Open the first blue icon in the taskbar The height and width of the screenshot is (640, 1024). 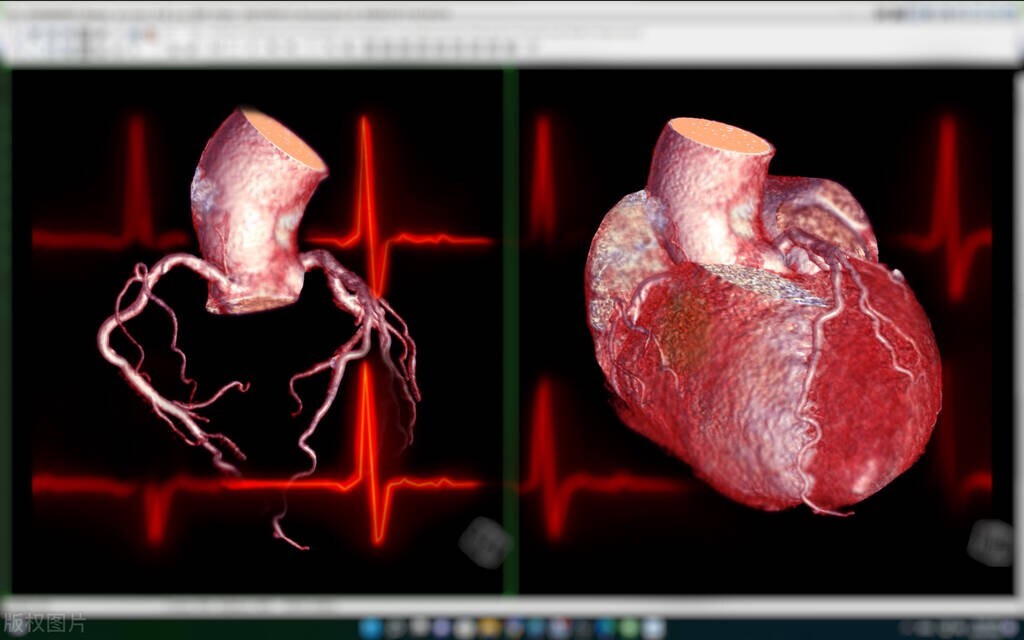click(371, 628)
